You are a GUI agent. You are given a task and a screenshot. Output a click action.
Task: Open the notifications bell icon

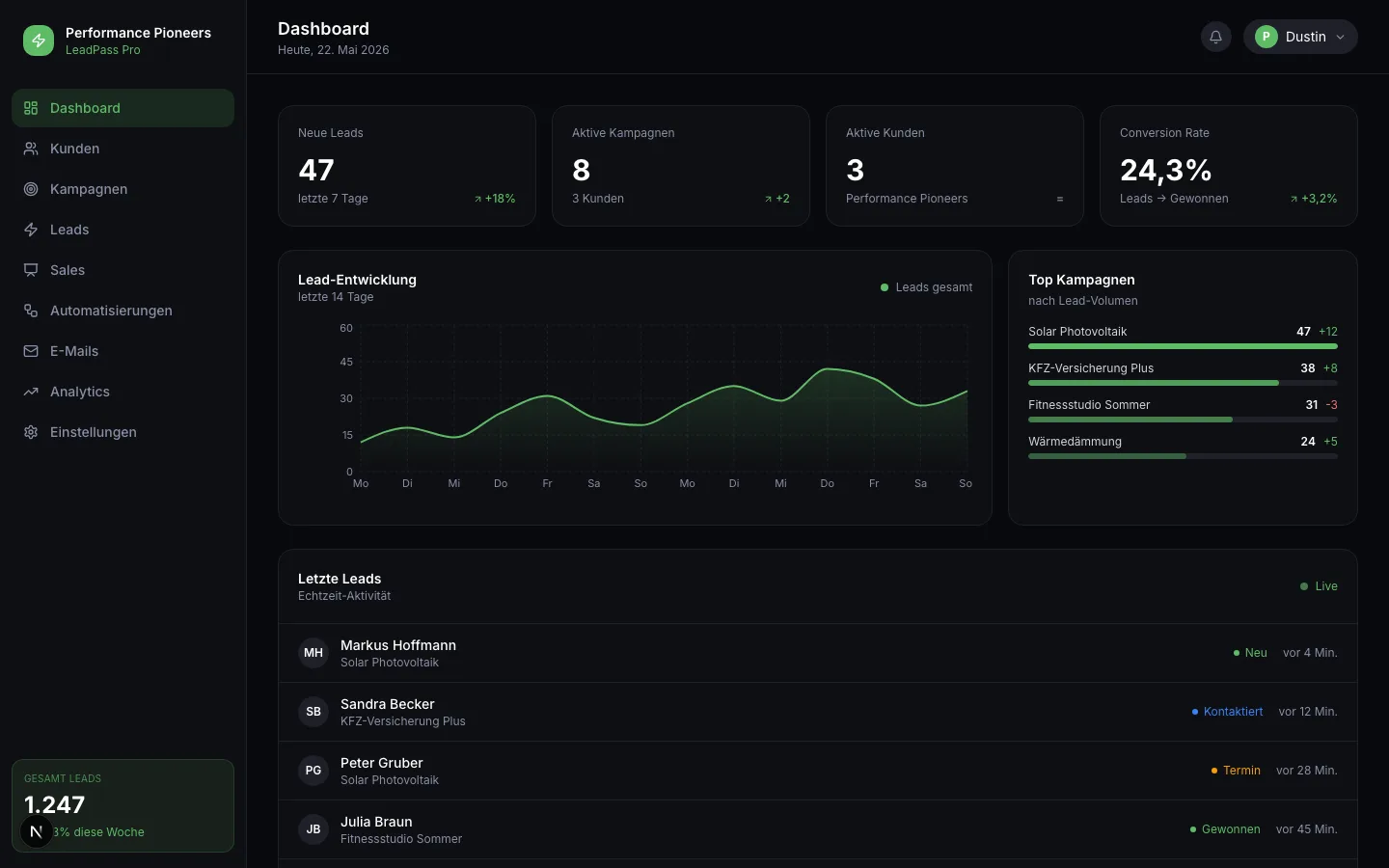pyautogui.click(x=1216, y=37)
